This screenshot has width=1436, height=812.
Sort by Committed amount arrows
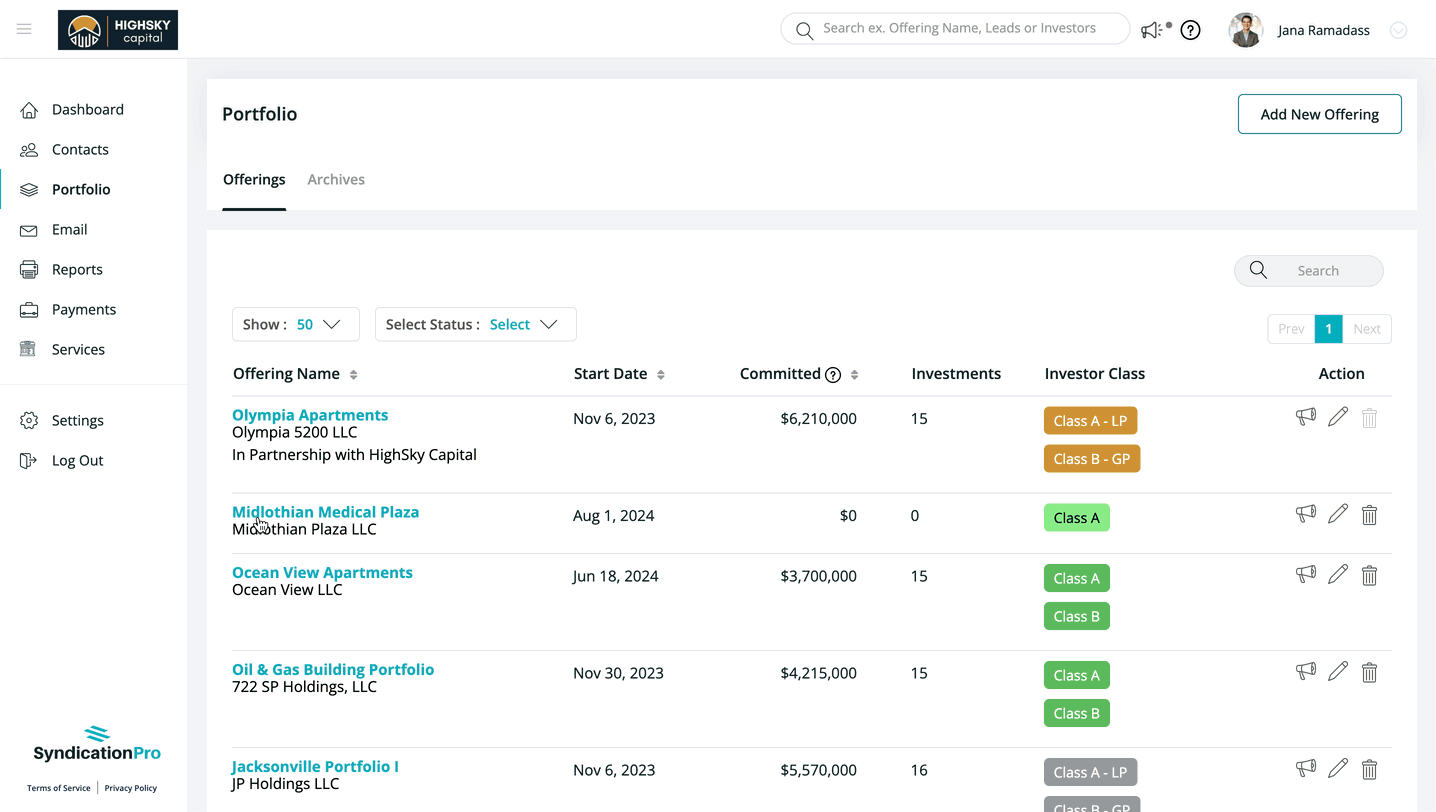pyautogui.click(x=854, y=374)
